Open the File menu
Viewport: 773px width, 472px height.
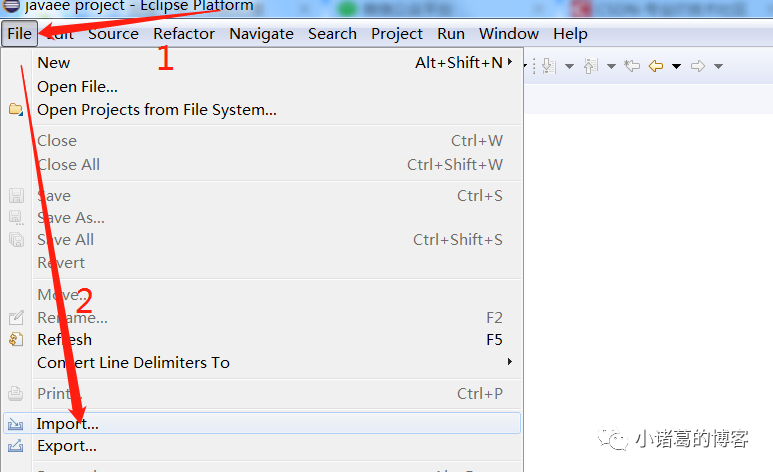[19, 34]
